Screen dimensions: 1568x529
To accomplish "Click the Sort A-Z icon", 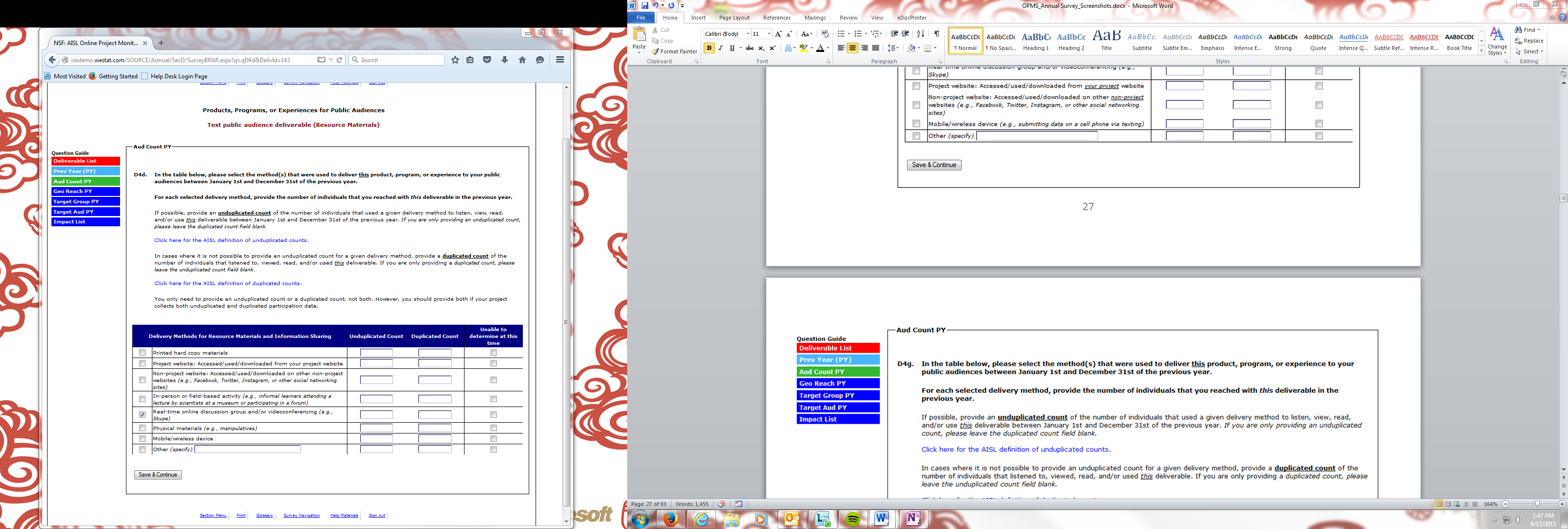I will pyautogui.click(x=920, y=34).
